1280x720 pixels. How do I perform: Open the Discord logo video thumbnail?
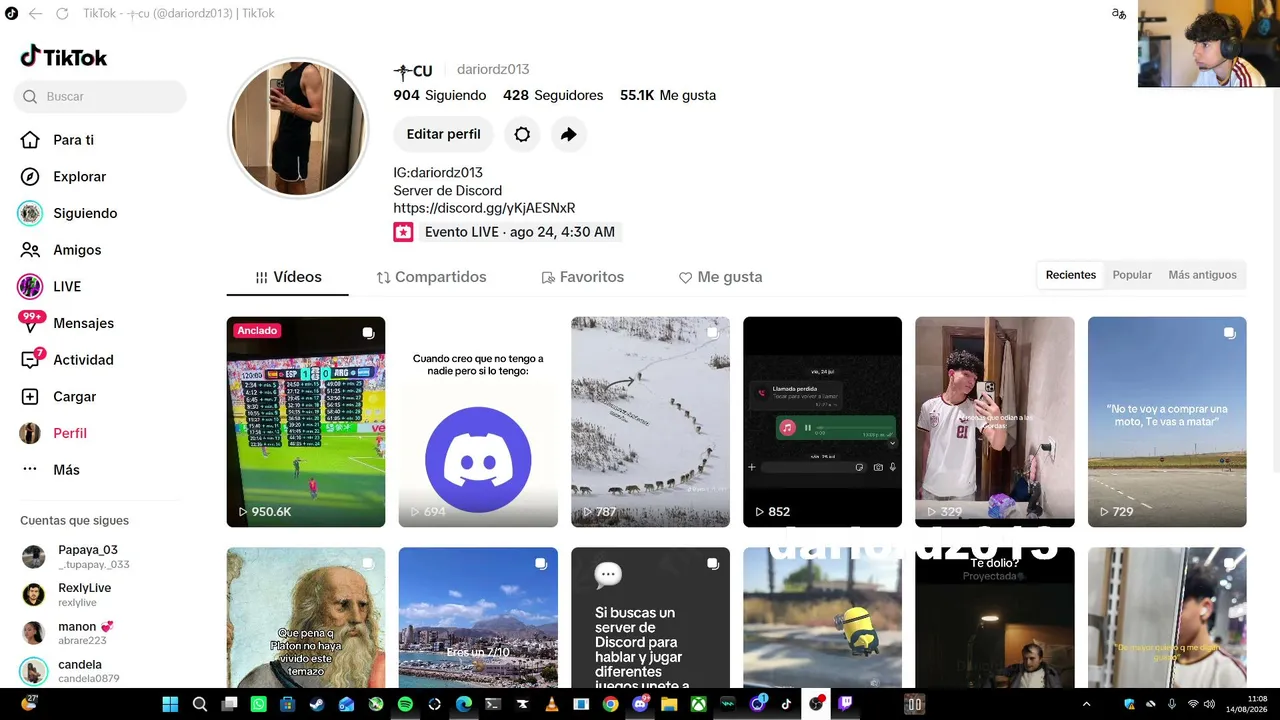[x=478, y=422]
